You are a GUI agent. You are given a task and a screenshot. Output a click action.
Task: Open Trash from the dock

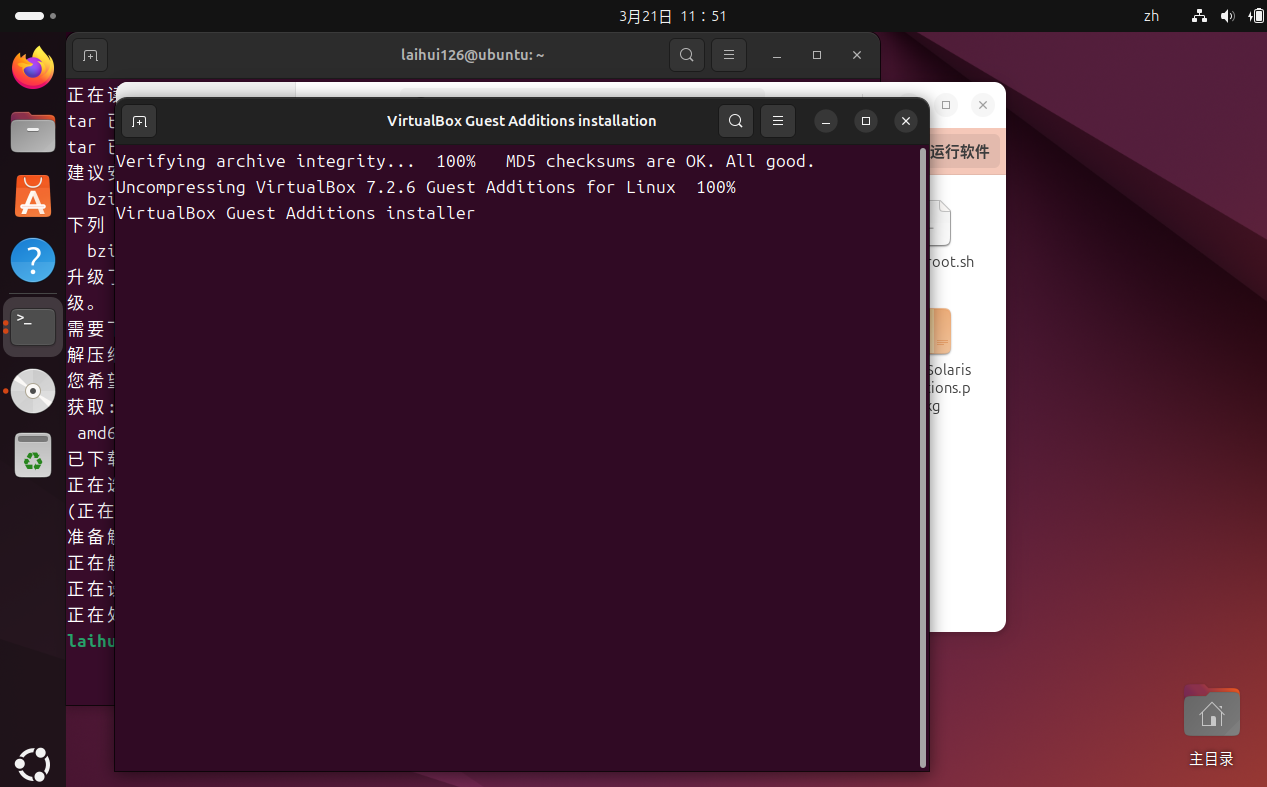click(33, 455)
